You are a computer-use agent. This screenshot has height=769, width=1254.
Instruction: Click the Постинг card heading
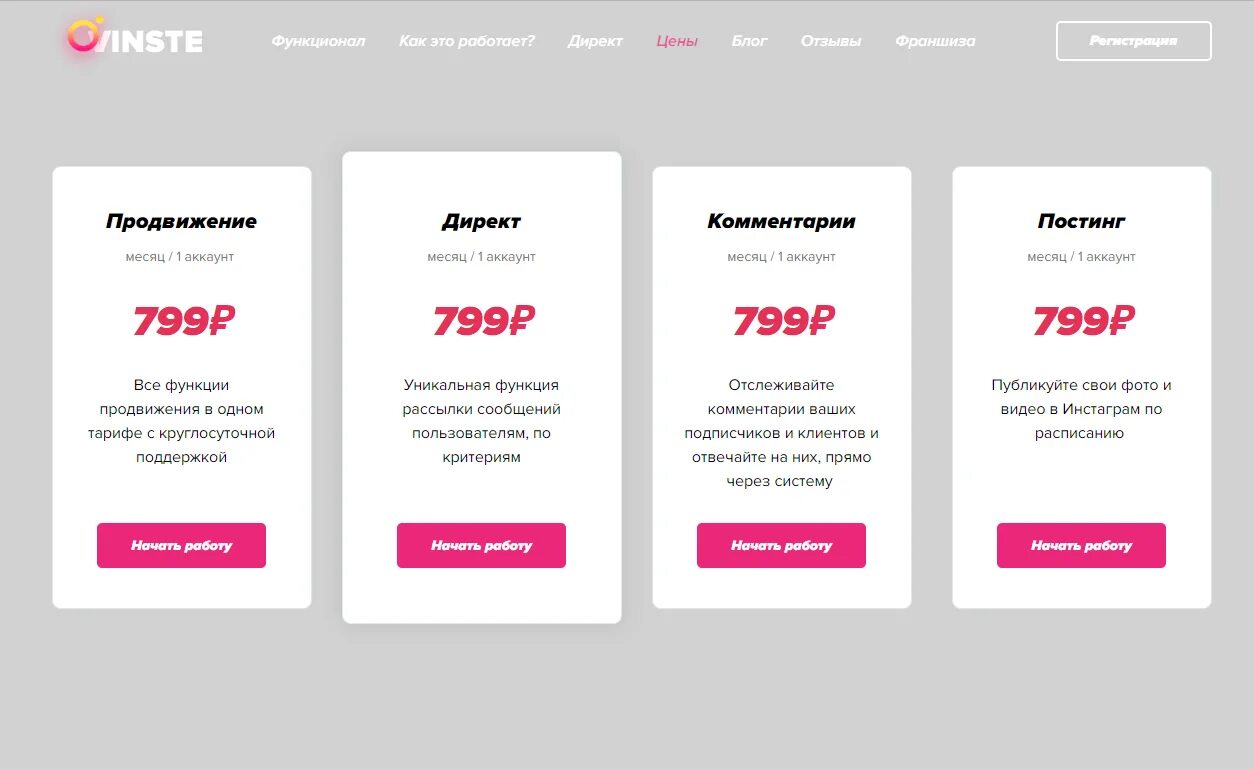pyautogui.click(x=1081, y=221)
